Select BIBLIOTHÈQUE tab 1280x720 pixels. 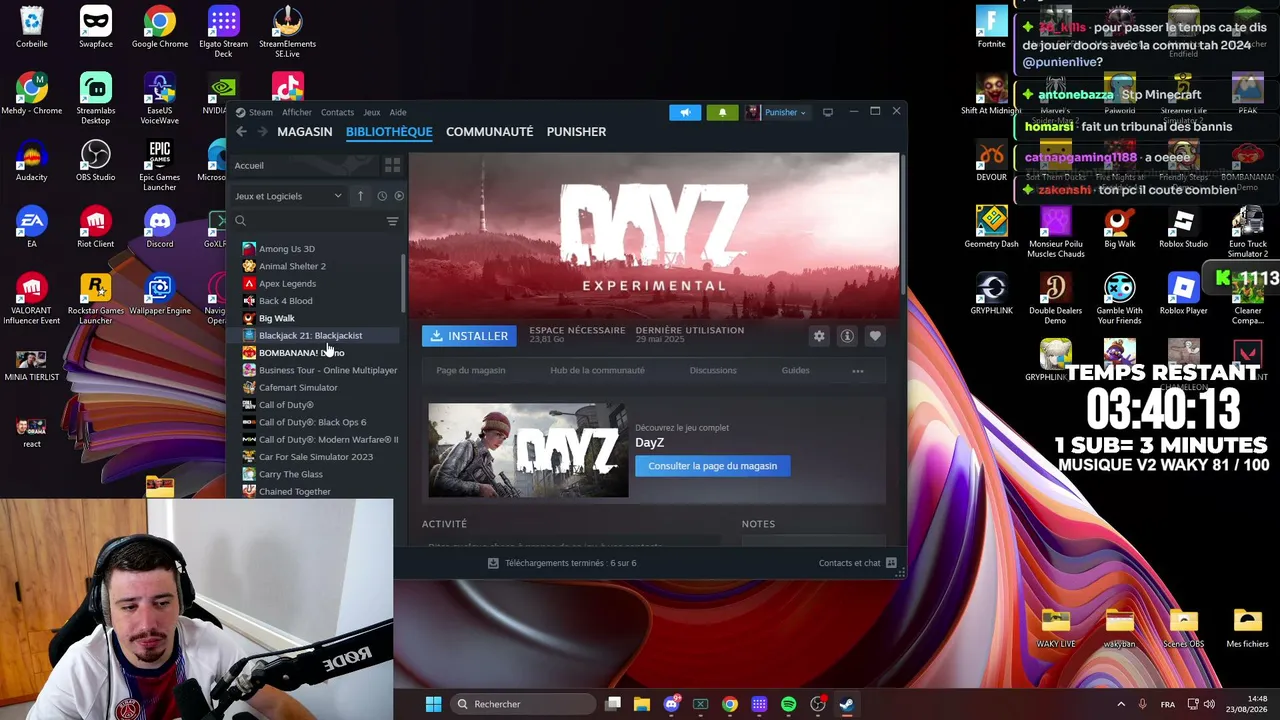click(x=389, y=132)
